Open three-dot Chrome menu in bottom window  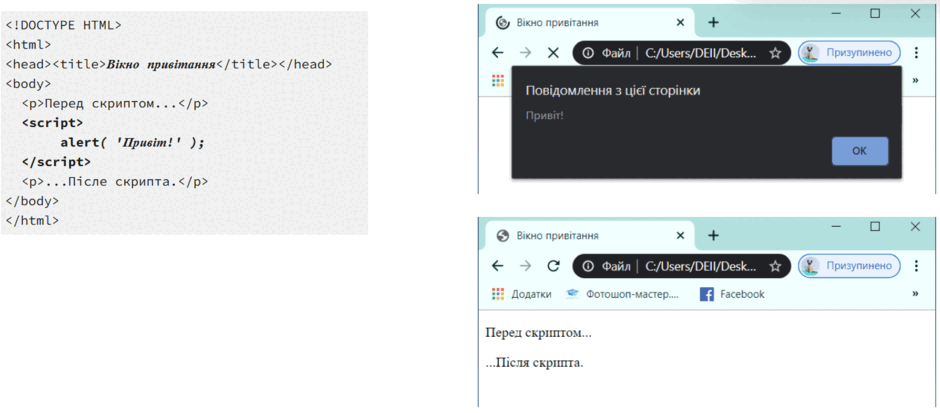pos(915,266)
